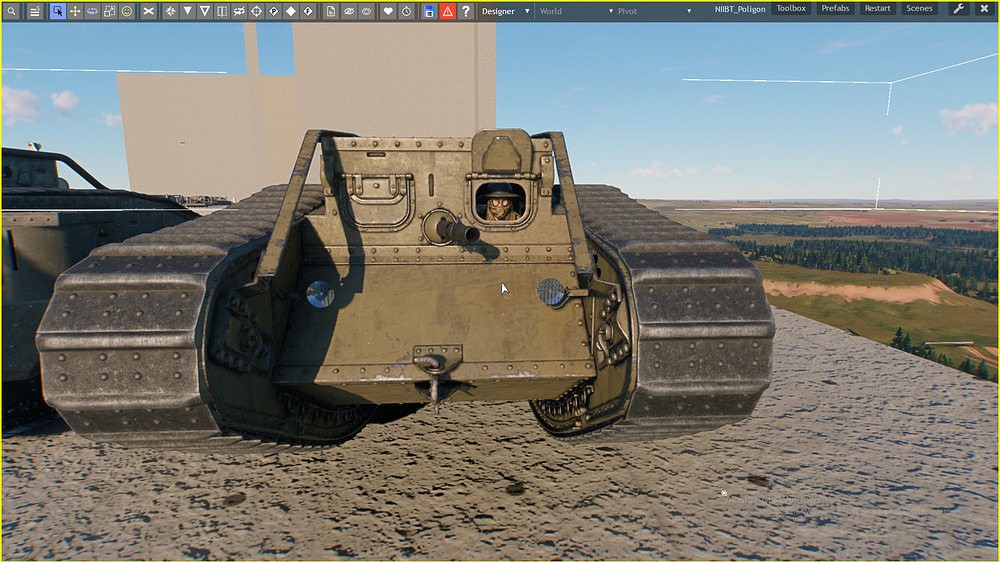Activate the yellow move arrows tool

pos(75,11)
